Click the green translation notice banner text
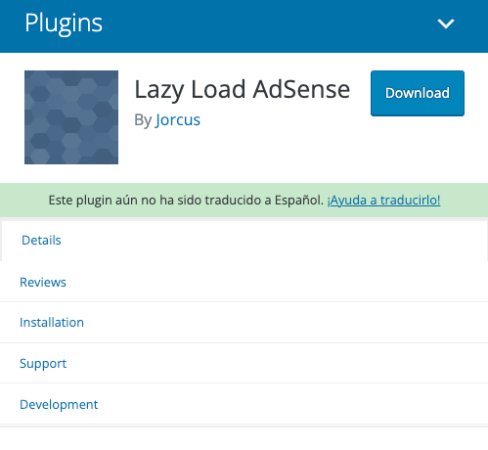The image size is (488, 450). coord(186,200)
